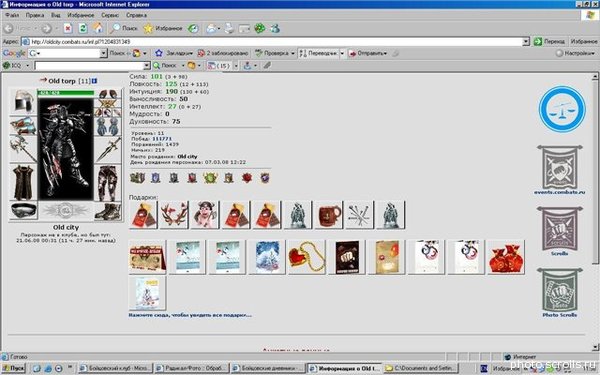Click the Old city birthplace link

(x=187, y=157)
